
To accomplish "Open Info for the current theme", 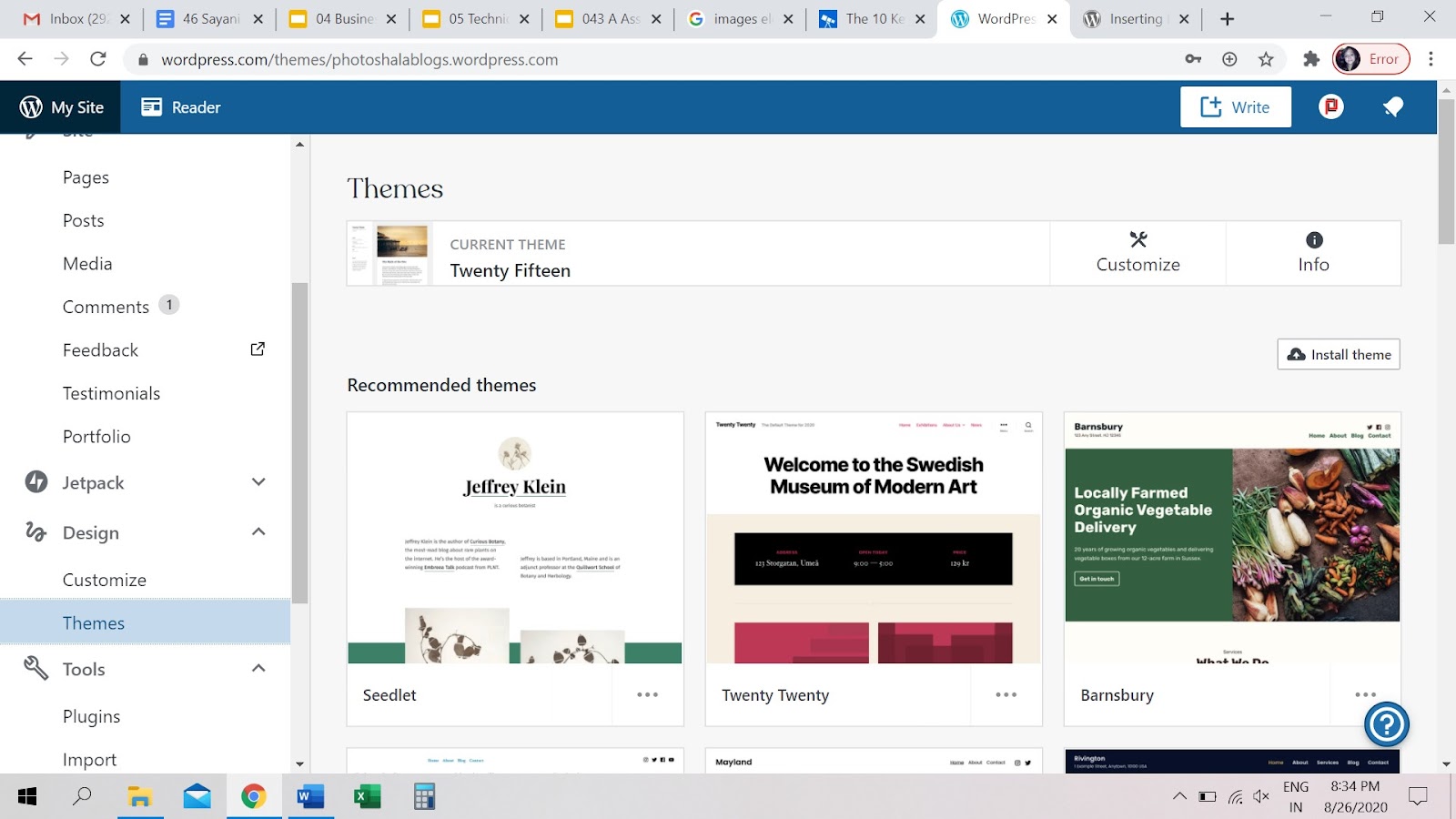I will [1313, 253].
